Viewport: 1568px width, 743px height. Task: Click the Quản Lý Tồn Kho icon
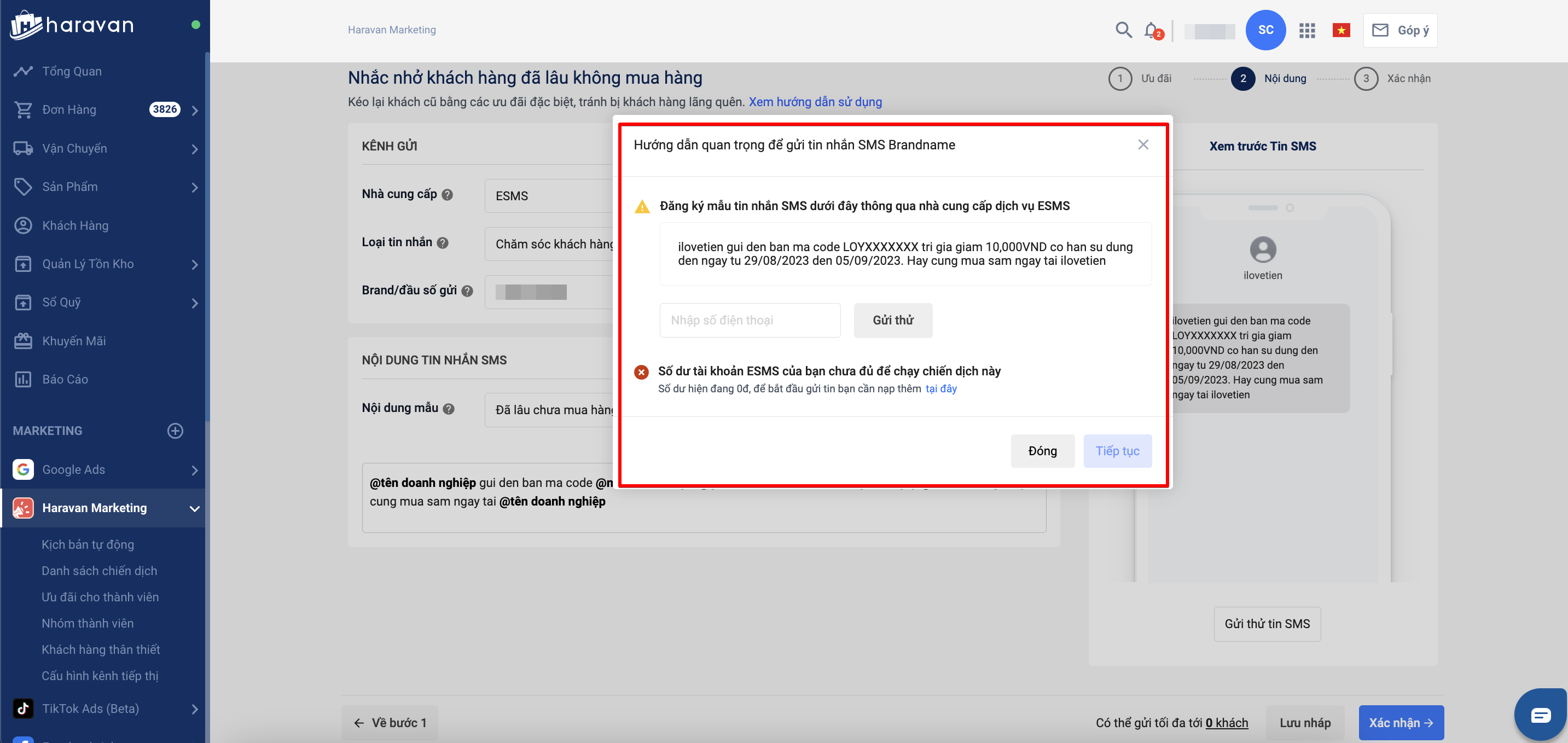[23, 264]
